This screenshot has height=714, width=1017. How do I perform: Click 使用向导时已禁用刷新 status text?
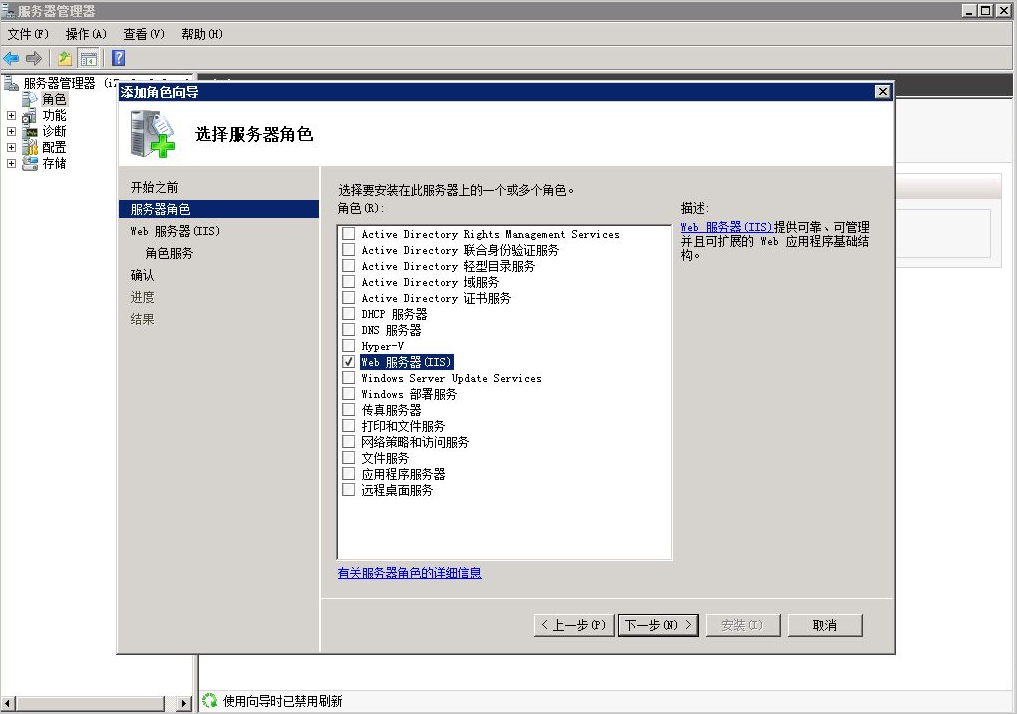click(282, 701)
